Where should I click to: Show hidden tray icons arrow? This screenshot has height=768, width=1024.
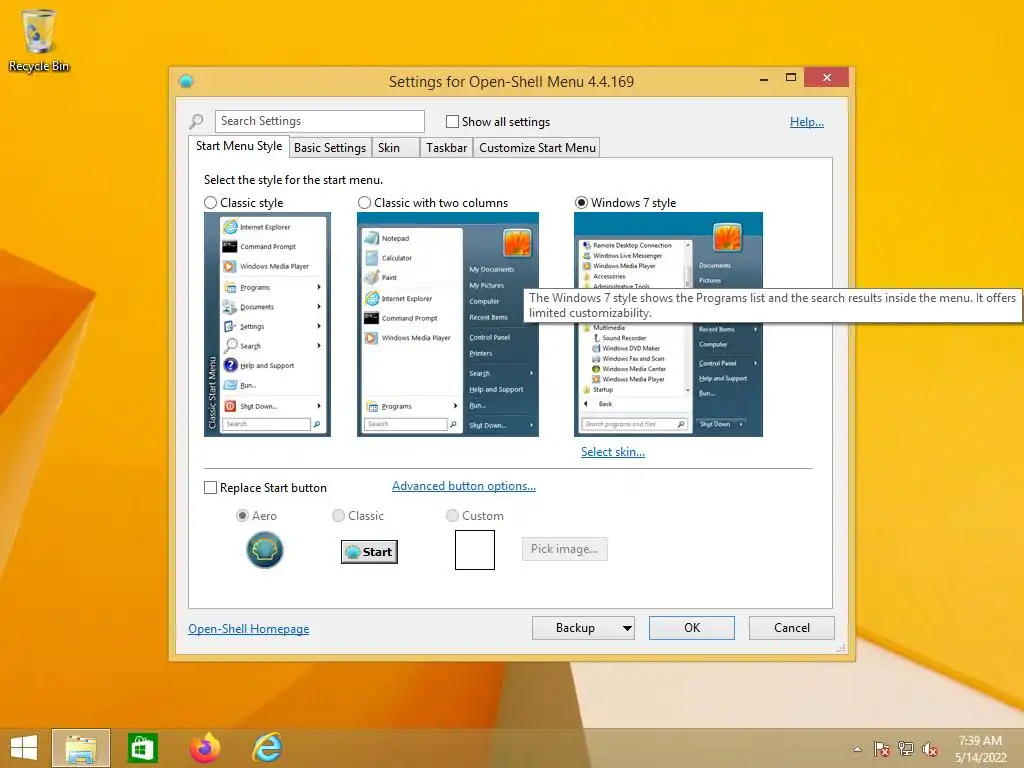857,749
